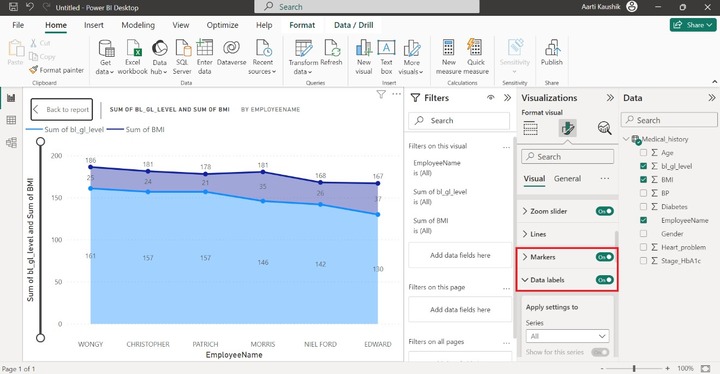The image size is (720, 374).
Task: Open the visual's more options ellipsis
Action: click(396, 94)
